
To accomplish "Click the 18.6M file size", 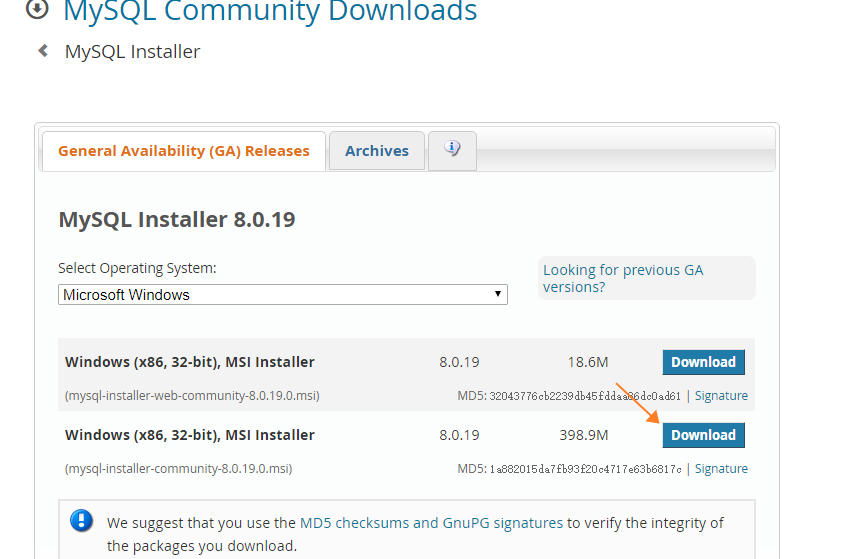I will (588, 362).
